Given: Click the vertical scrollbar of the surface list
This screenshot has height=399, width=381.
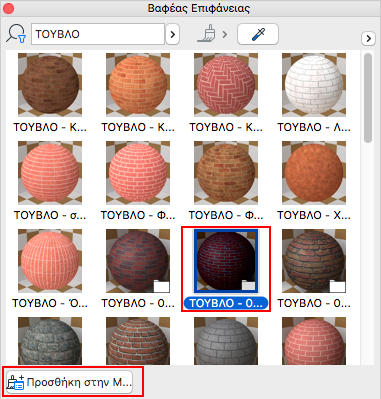Looking at the screenshot, I should [368, 98].
